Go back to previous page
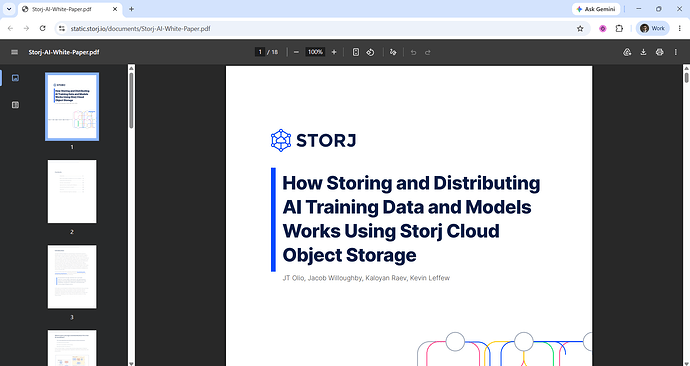 [11, 28]
